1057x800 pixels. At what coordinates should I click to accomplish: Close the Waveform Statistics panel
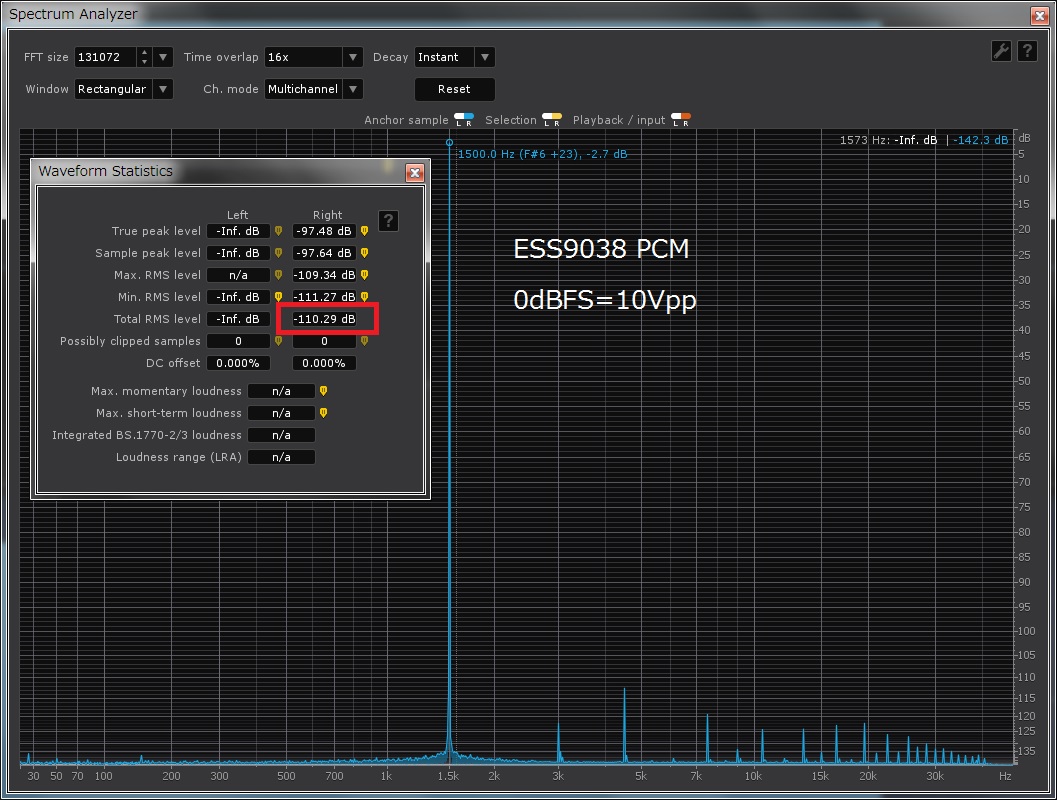tap(415, 173)
